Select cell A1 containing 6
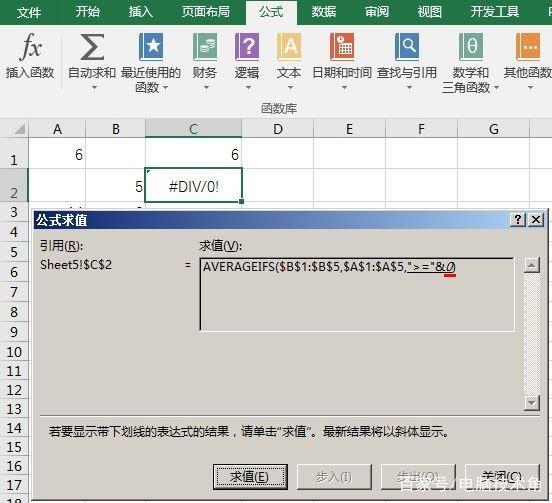Image resolution: width=552 pixels, height=503 pixels. pyautogui.click(x=57, y=153)
